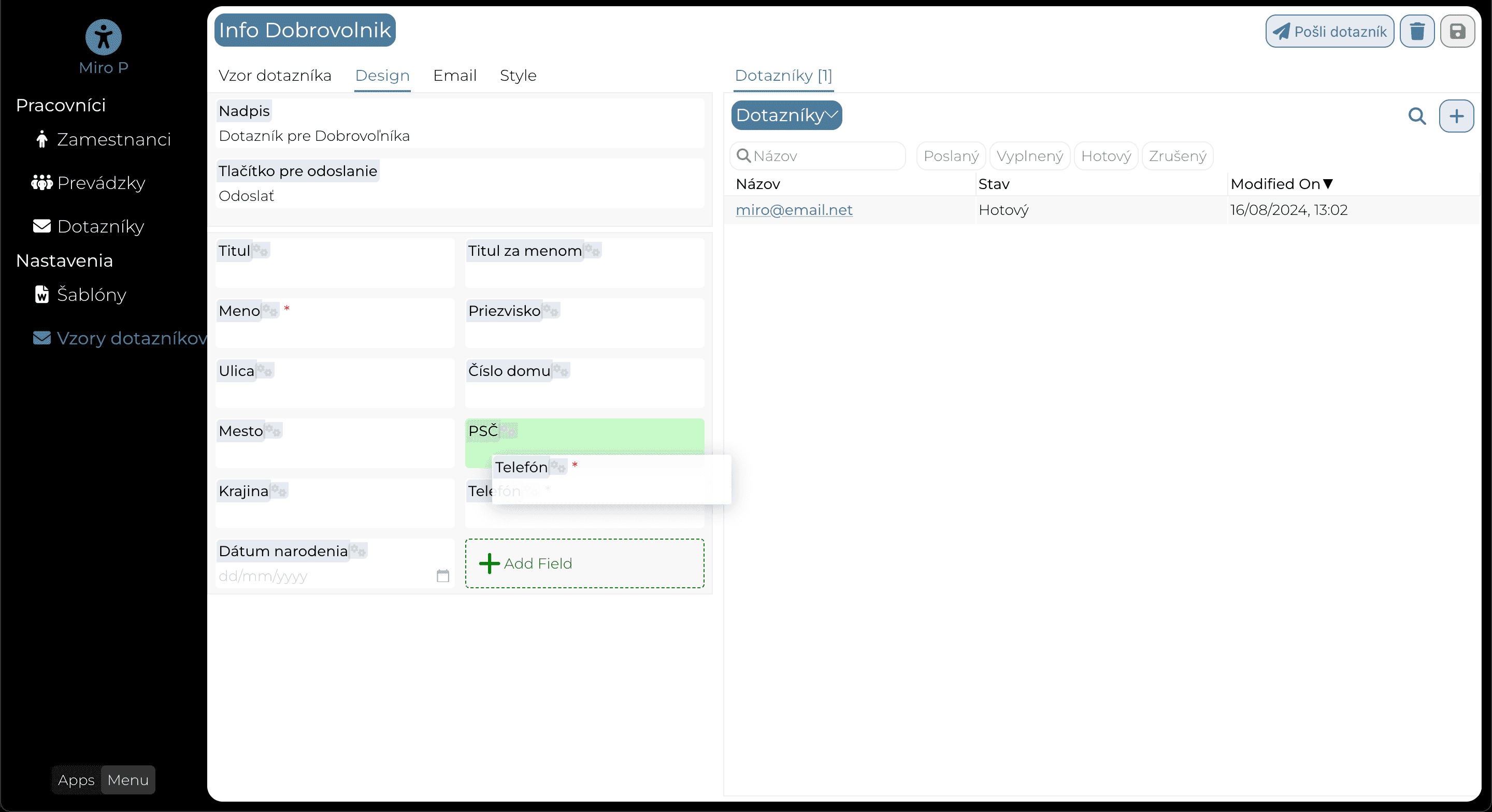
Task: Switch to Style tab
Action: tap(518, 76)
